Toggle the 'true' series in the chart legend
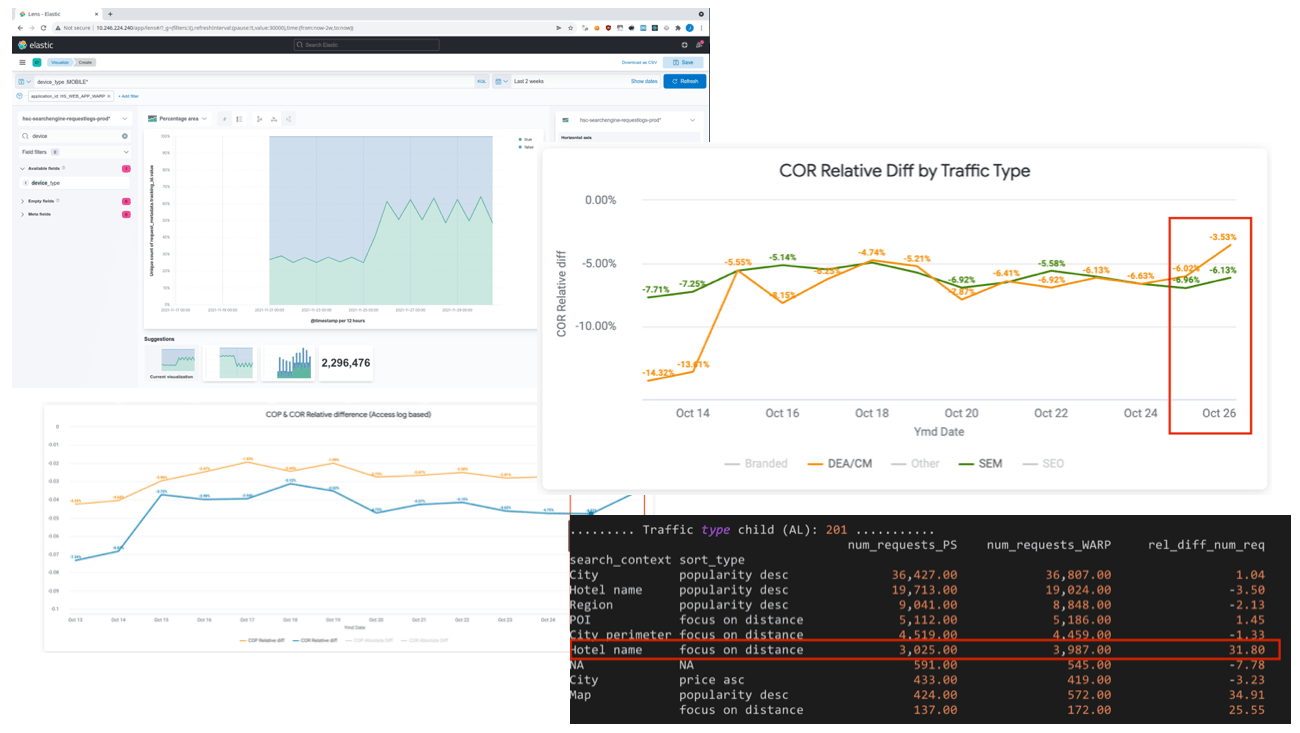This screenshot has width=1300, height=733. tap(527, 139)
